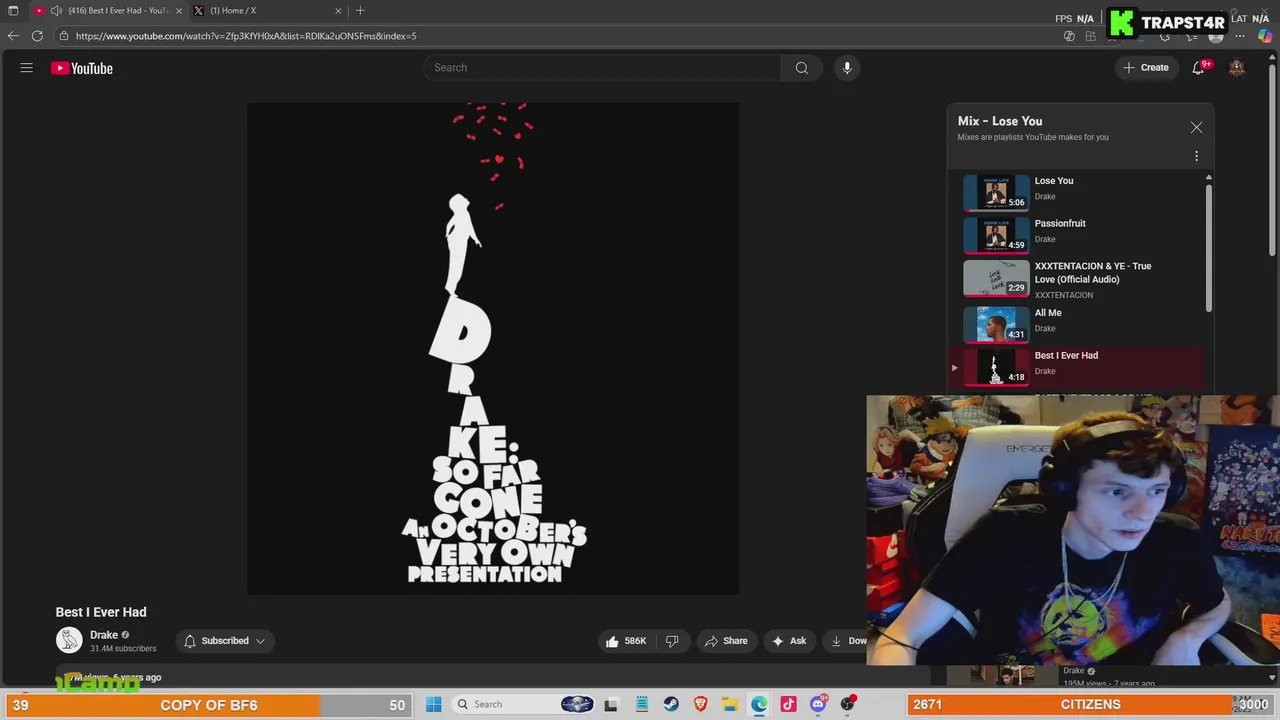Mute the tab using the speaker icon

coord(56,11)
